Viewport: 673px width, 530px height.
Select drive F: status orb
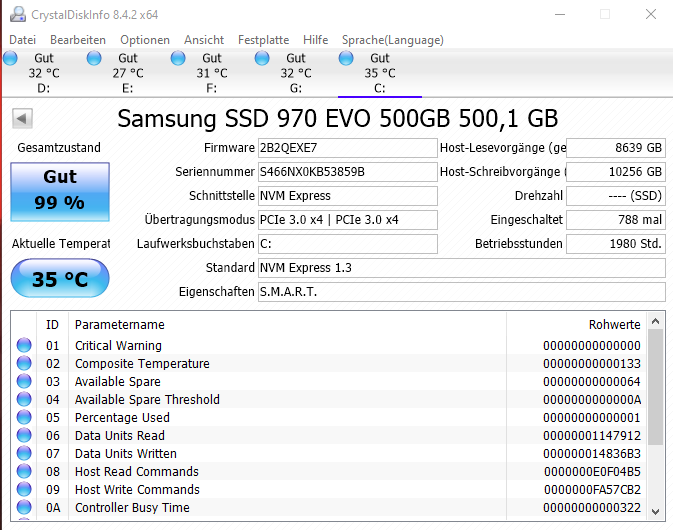tap(178, 58)
